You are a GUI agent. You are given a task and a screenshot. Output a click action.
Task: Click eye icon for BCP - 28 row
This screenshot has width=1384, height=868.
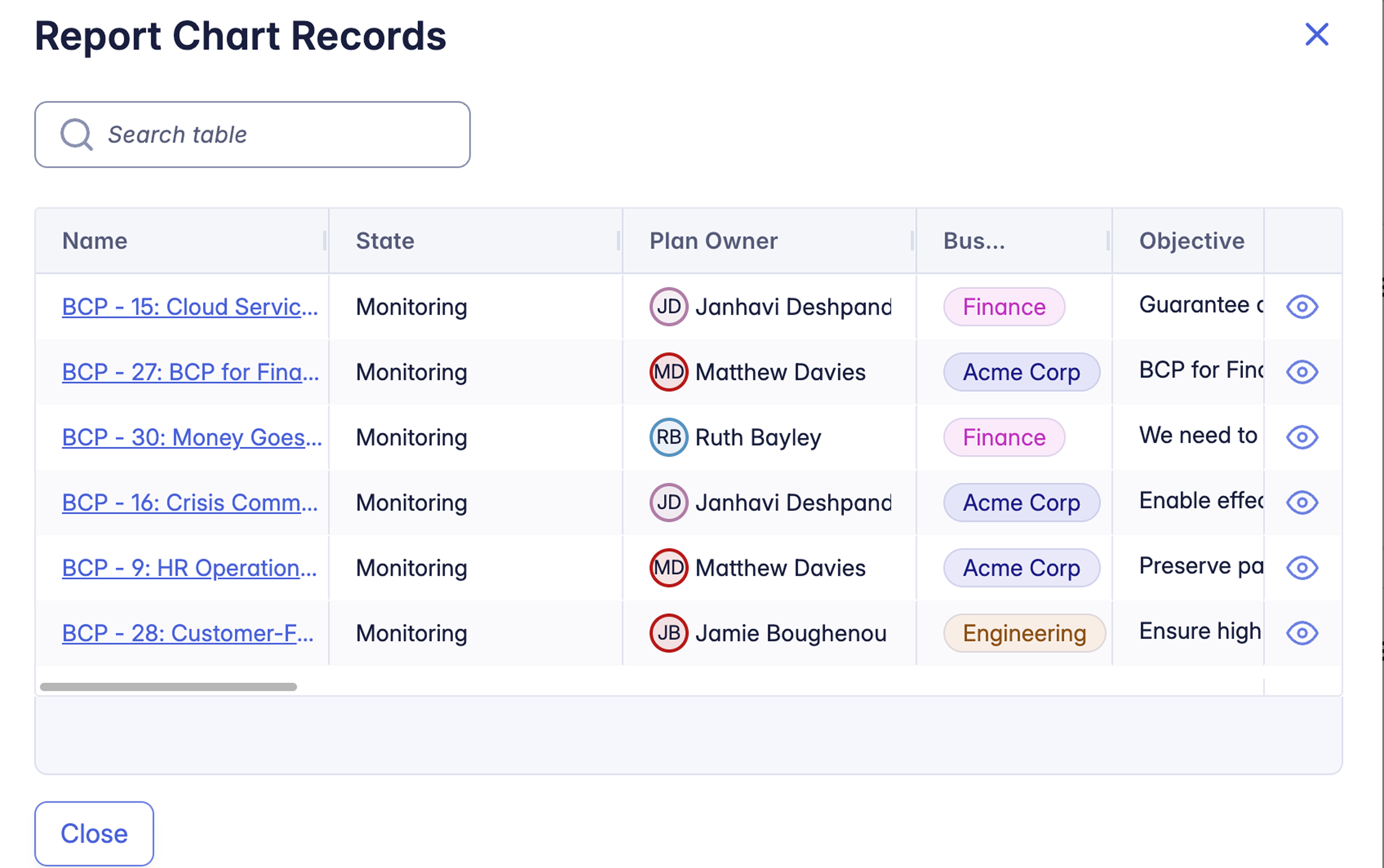pyautogui.click(x=1301, y=633)
